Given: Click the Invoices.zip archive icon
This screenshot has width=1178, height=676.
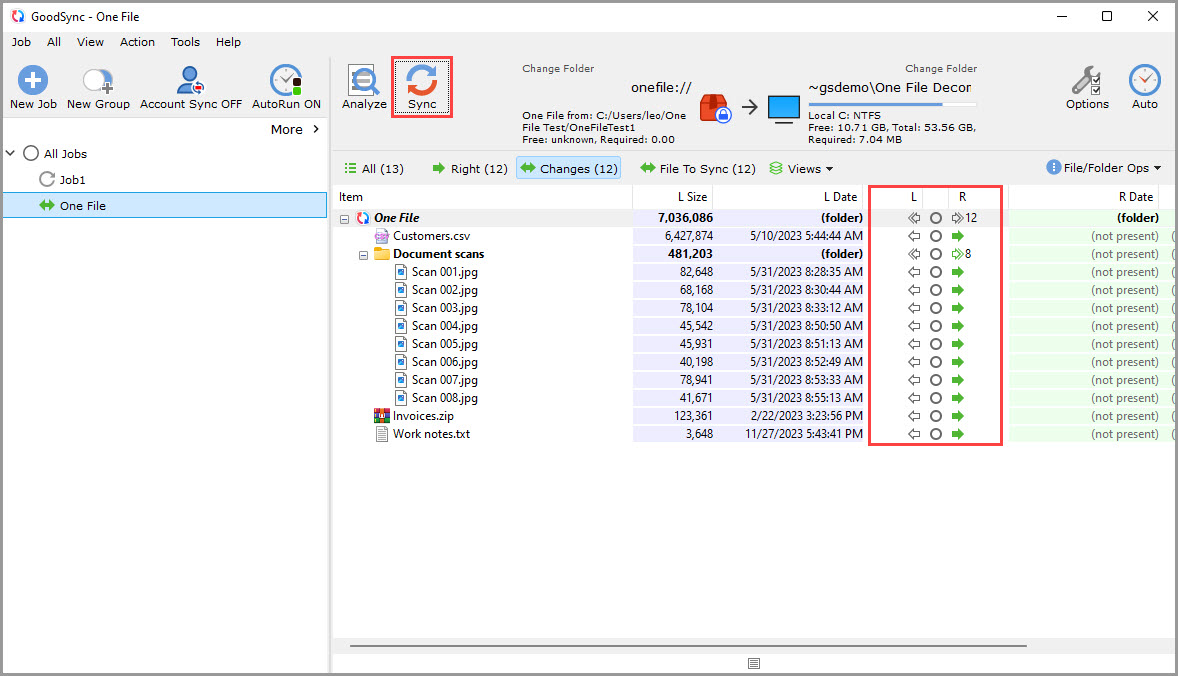Looking at the screenshot, I should [382, 415].
